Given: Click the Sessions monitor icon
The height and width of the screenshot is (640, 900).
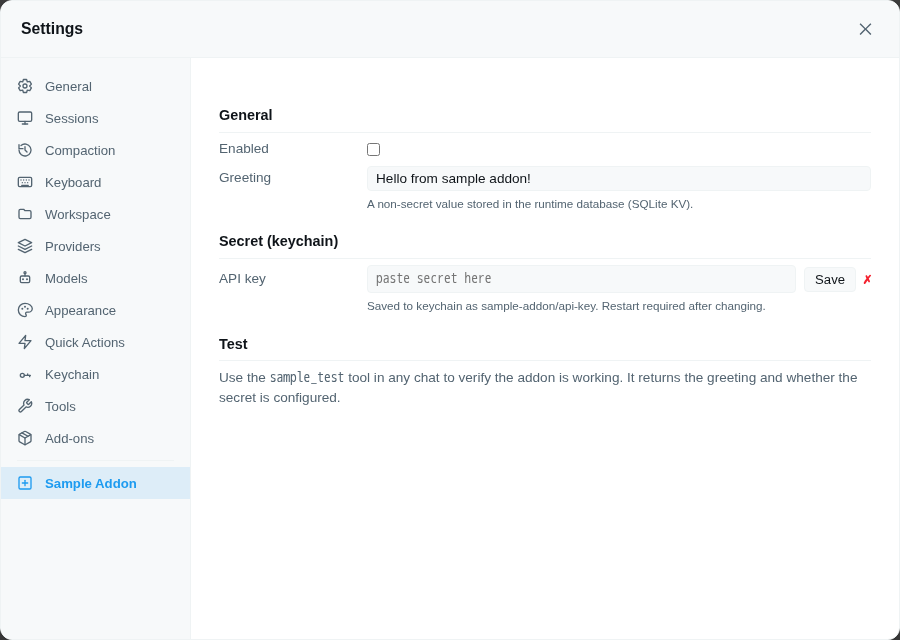Looking at the screenshot, I should coord(25,118).
